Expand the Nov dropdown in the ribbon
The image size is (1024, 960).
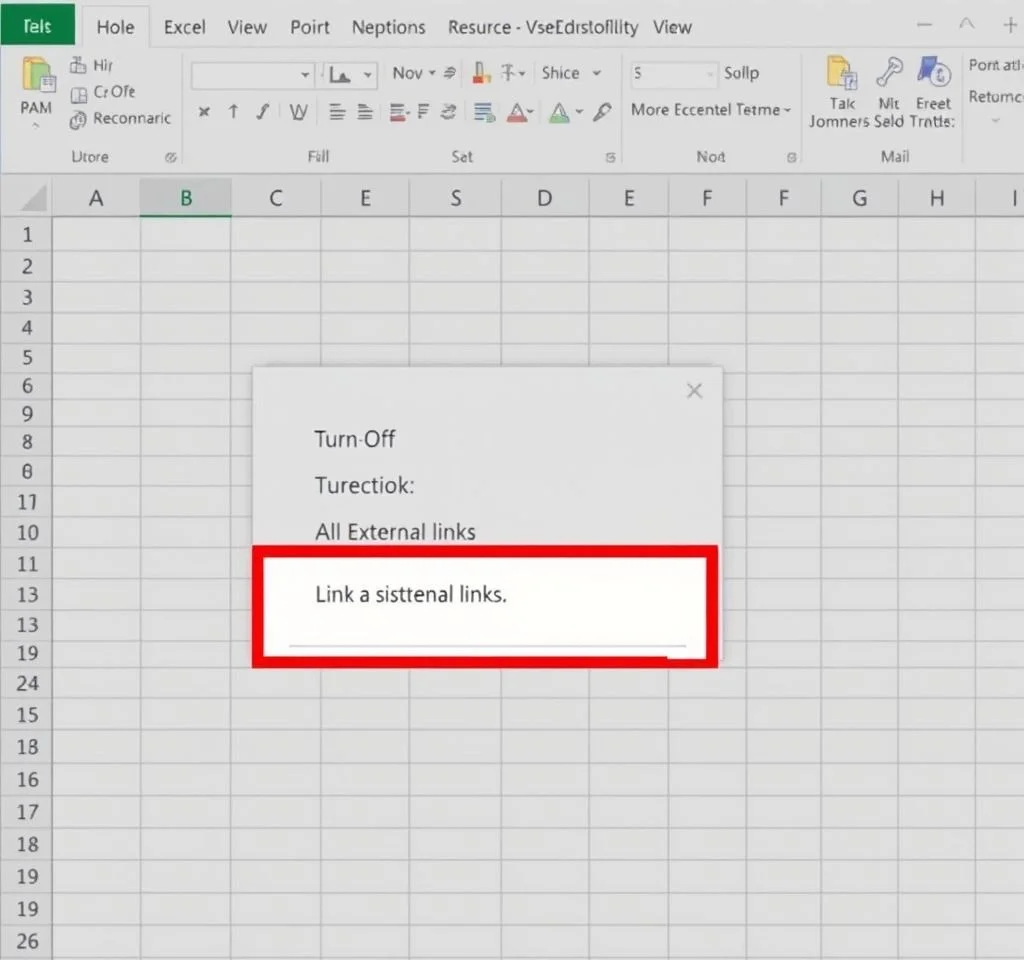432,73
